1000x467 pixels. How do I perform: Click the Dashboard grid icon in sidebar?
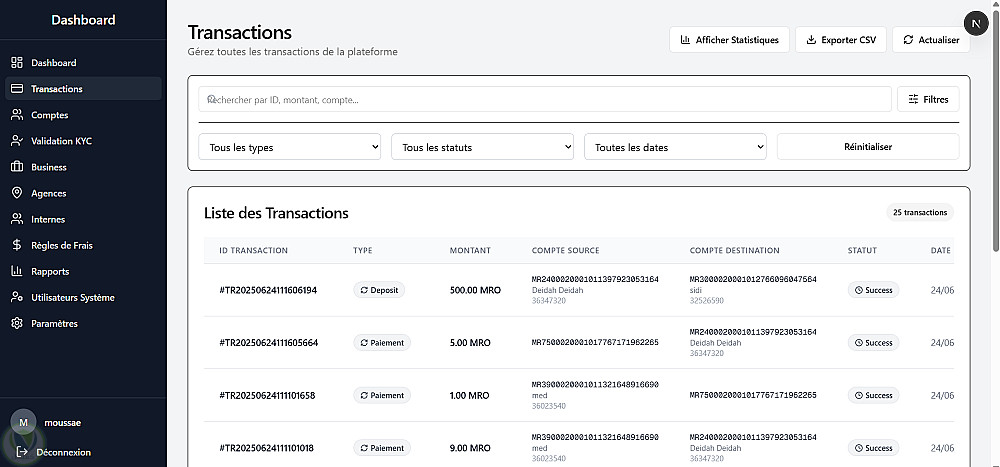(17, 63)
